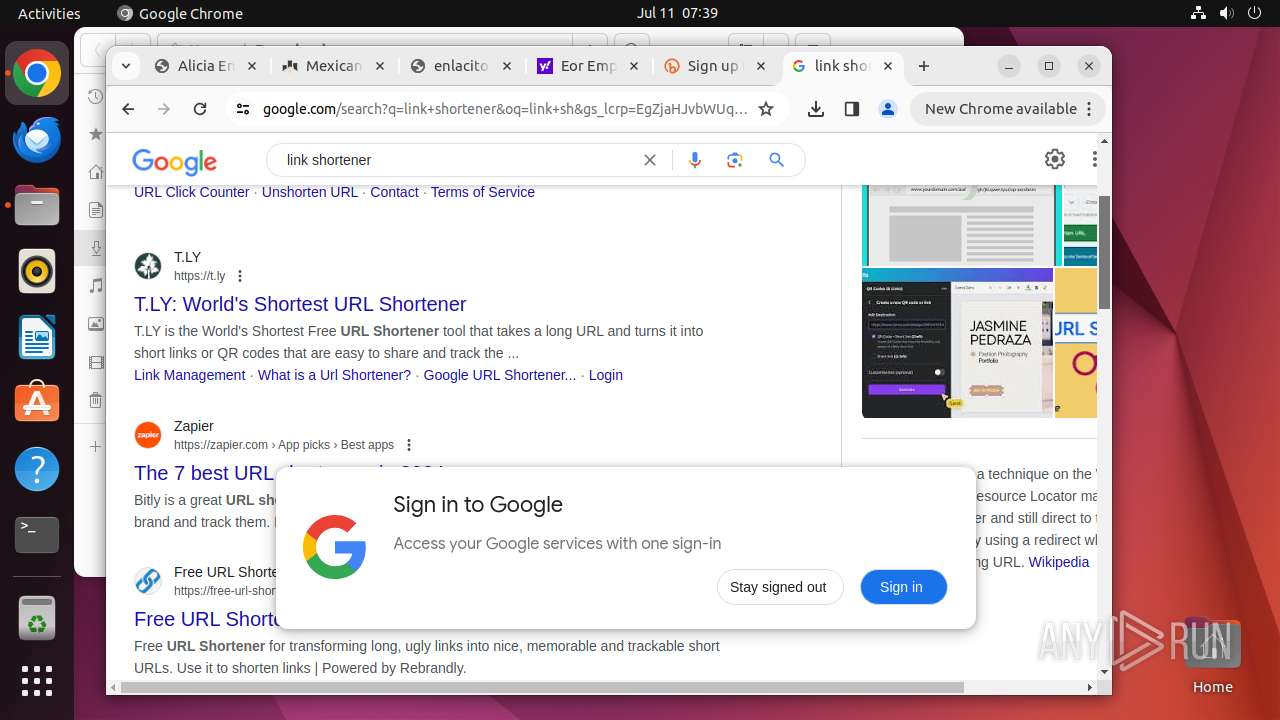The width and height of the screenshot is (1280, 720).
Task: Open system status menu in top bar
Action: click(1228, 13)
